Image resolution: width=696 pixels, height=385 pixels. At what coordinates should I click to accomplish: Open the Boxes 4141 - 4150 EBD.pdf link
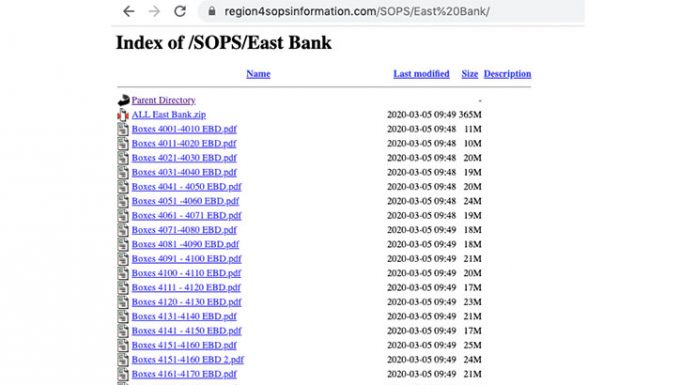pos(186,331)
